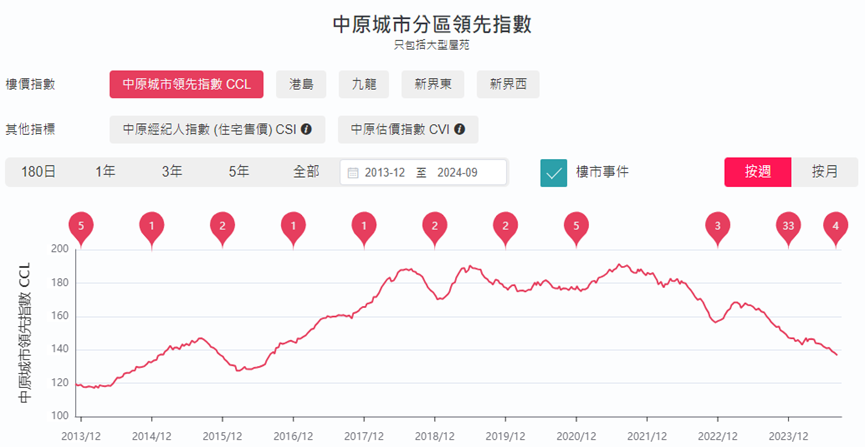
Task: Open event marker 4 at chart end
Action: (x=836, y=228)
